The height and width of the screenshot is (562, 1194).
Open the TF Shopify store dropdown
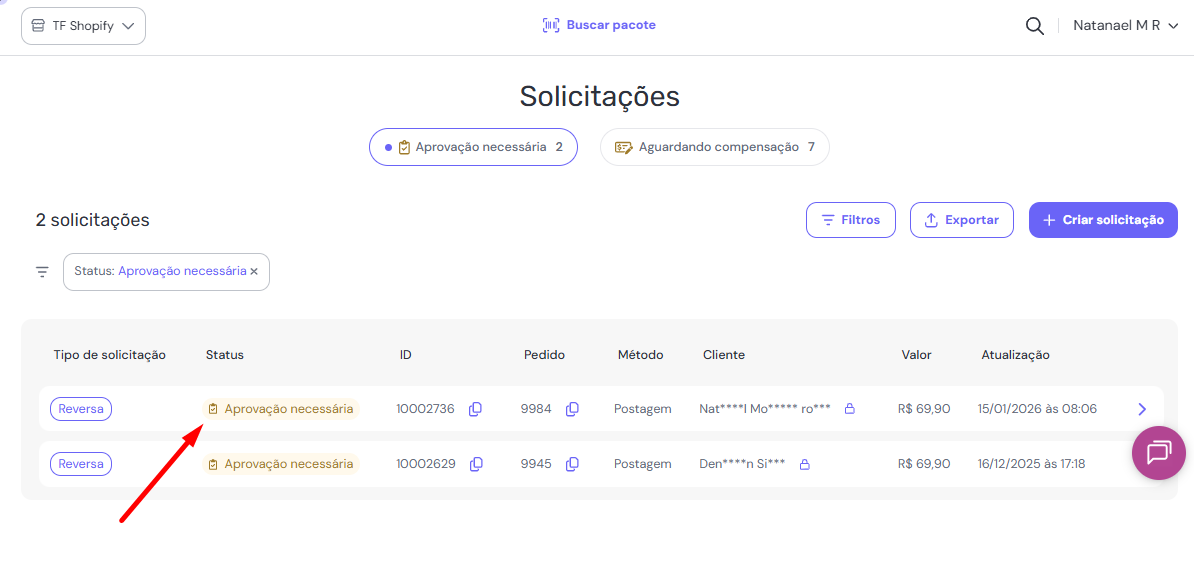click(83, 26)
